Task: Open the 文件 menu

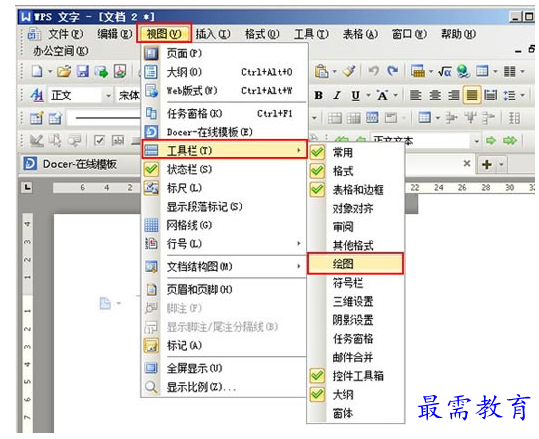Action: [x=66, y=34]
